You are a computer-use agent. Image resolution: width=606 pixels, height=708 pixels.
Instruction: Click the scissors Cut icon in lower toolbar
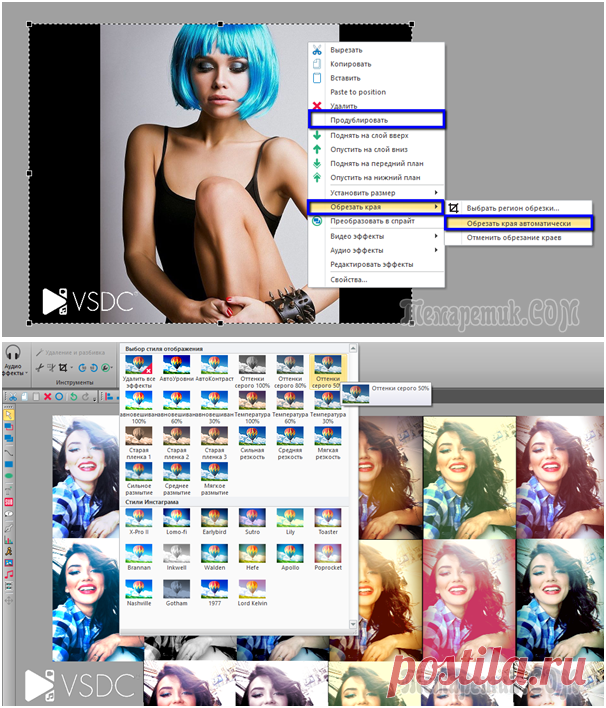13,396
